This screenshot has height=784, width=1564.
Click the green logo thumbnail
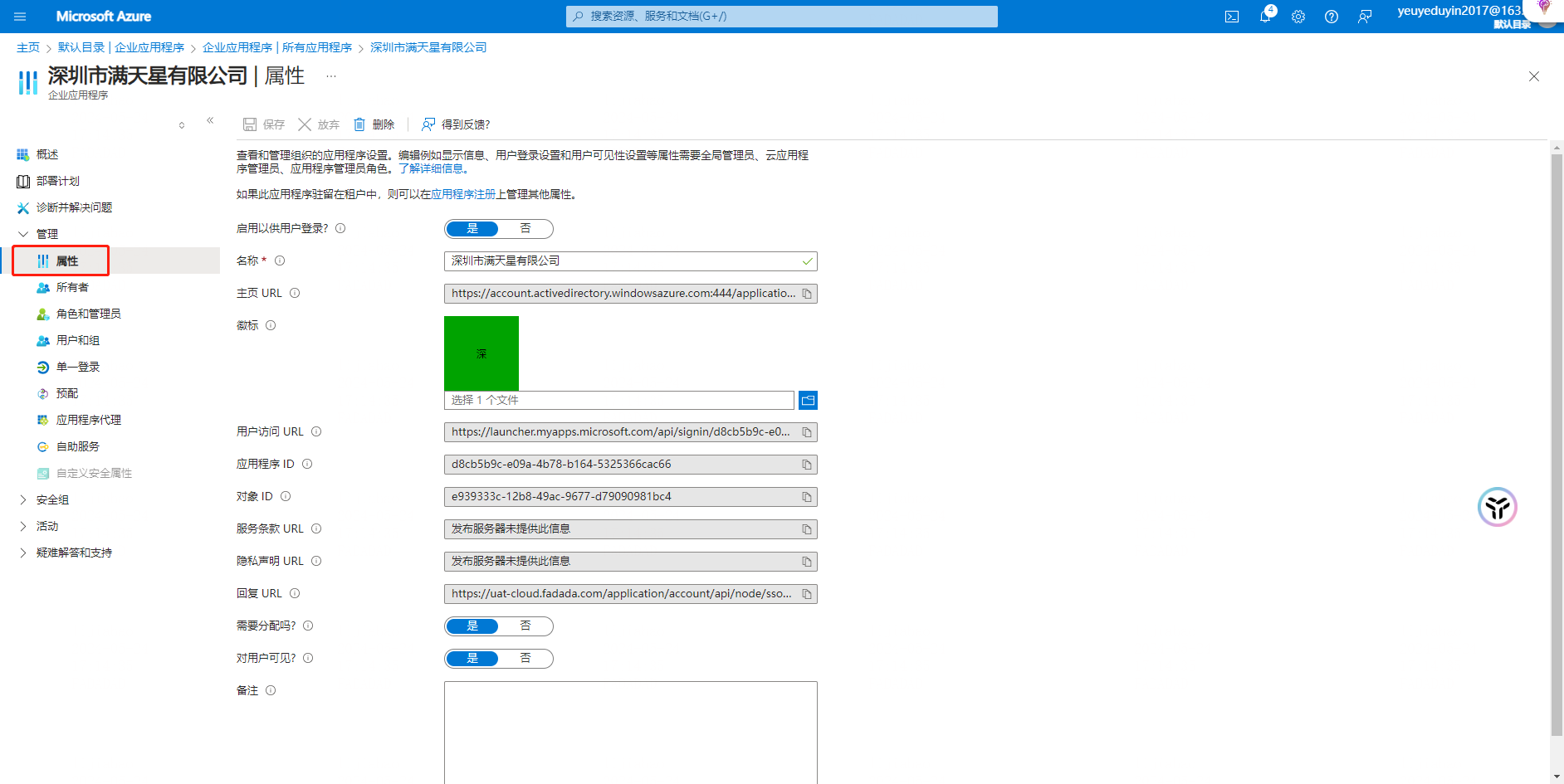click(x=481, y=353)
